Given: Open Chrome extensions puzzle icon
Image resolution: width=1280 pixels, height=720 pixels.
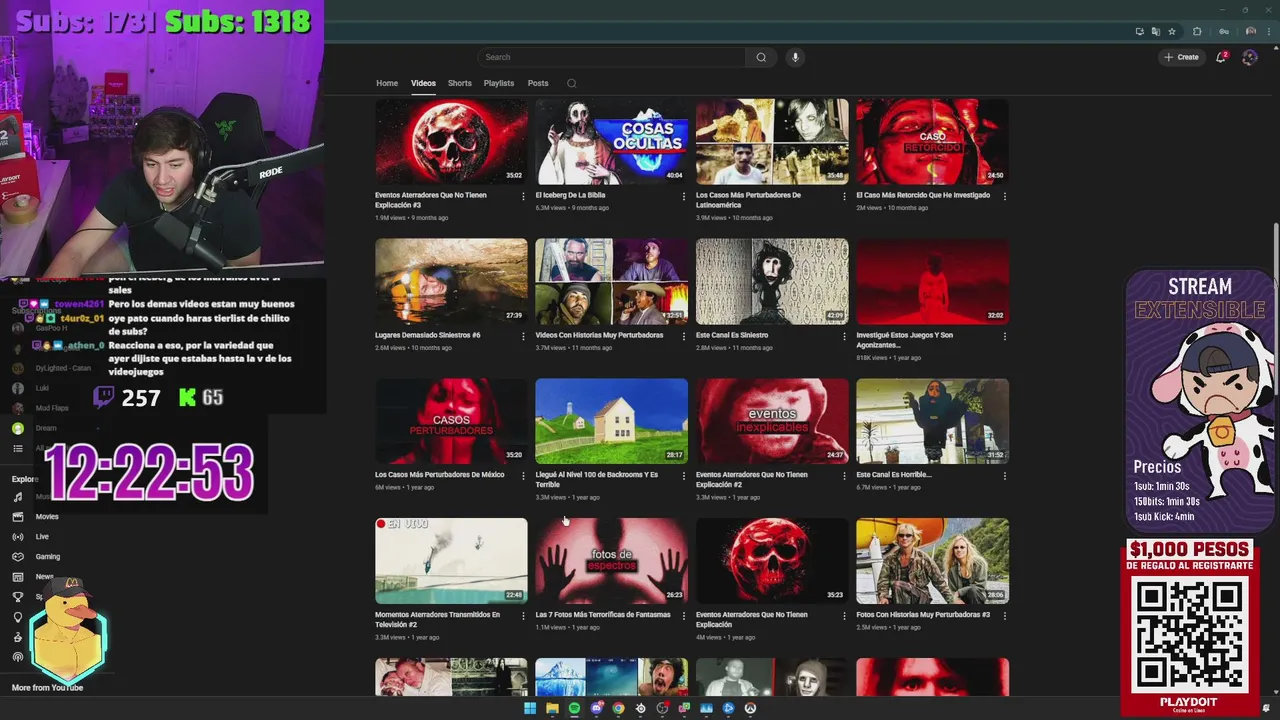Looking at the screenshot, I should [1197, 31].
